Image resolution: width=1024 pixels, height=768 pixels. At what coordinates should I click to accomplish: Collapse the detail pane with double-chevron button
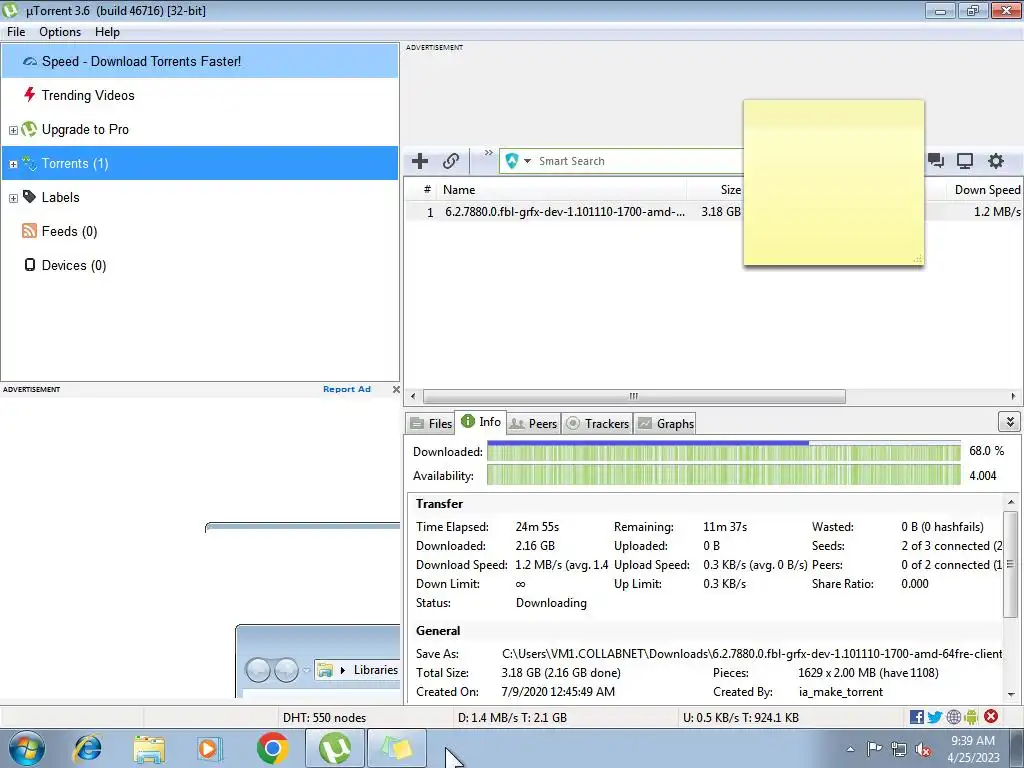(1010, 422)
